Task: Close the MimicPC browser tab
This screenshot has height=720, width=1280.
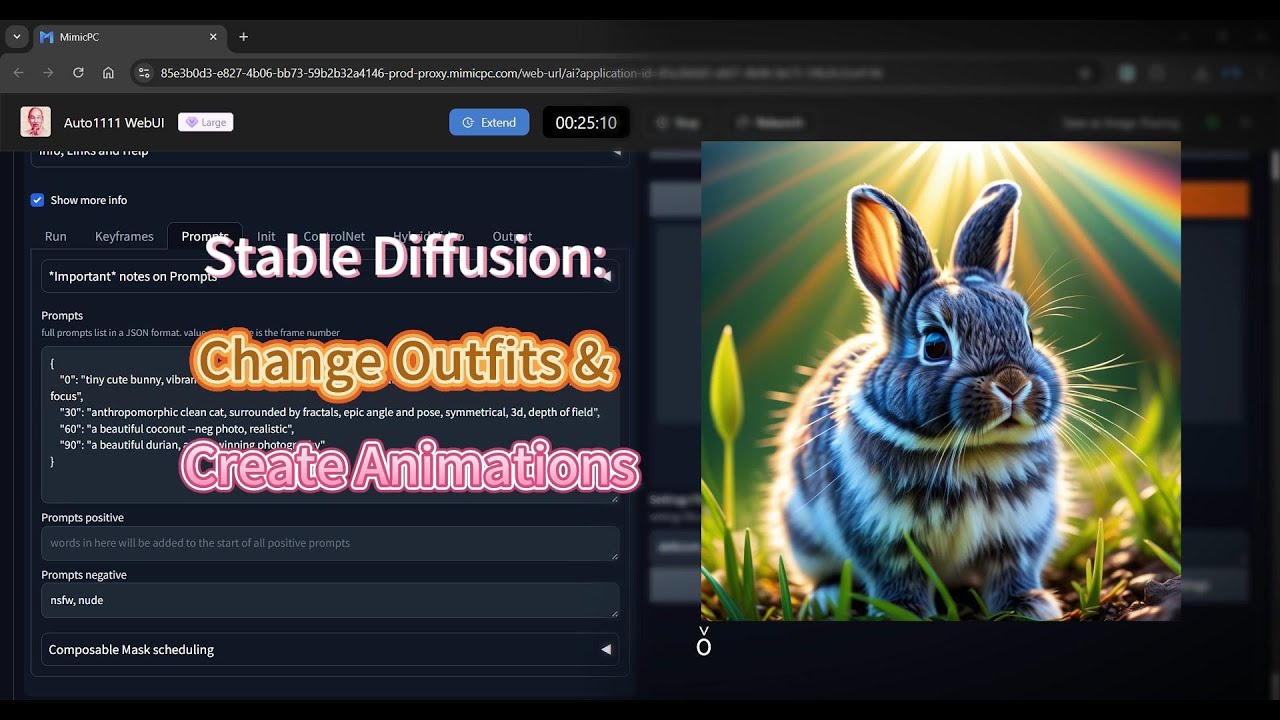Action: click(213, 37)
